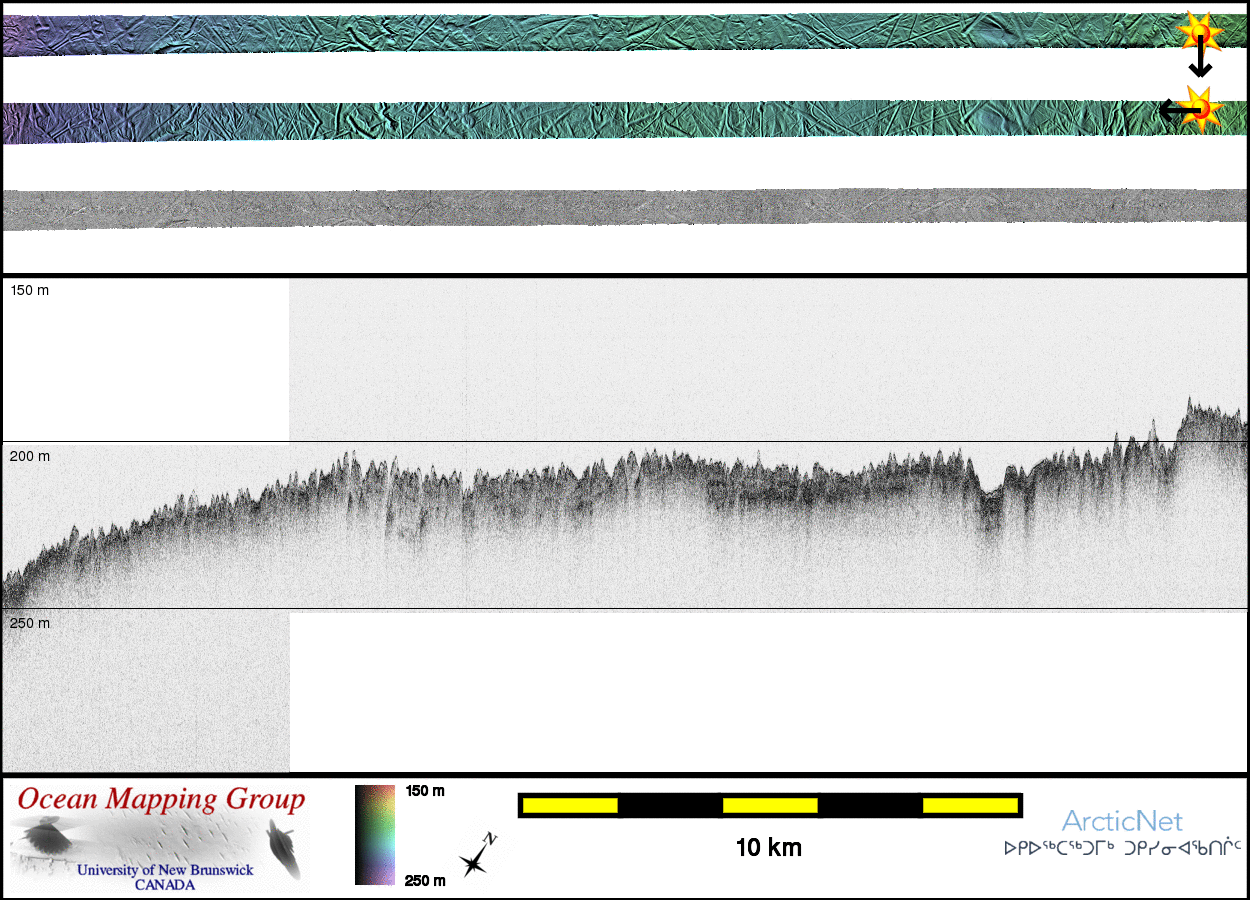Click the right vessel image in logo

click(282, 846)
